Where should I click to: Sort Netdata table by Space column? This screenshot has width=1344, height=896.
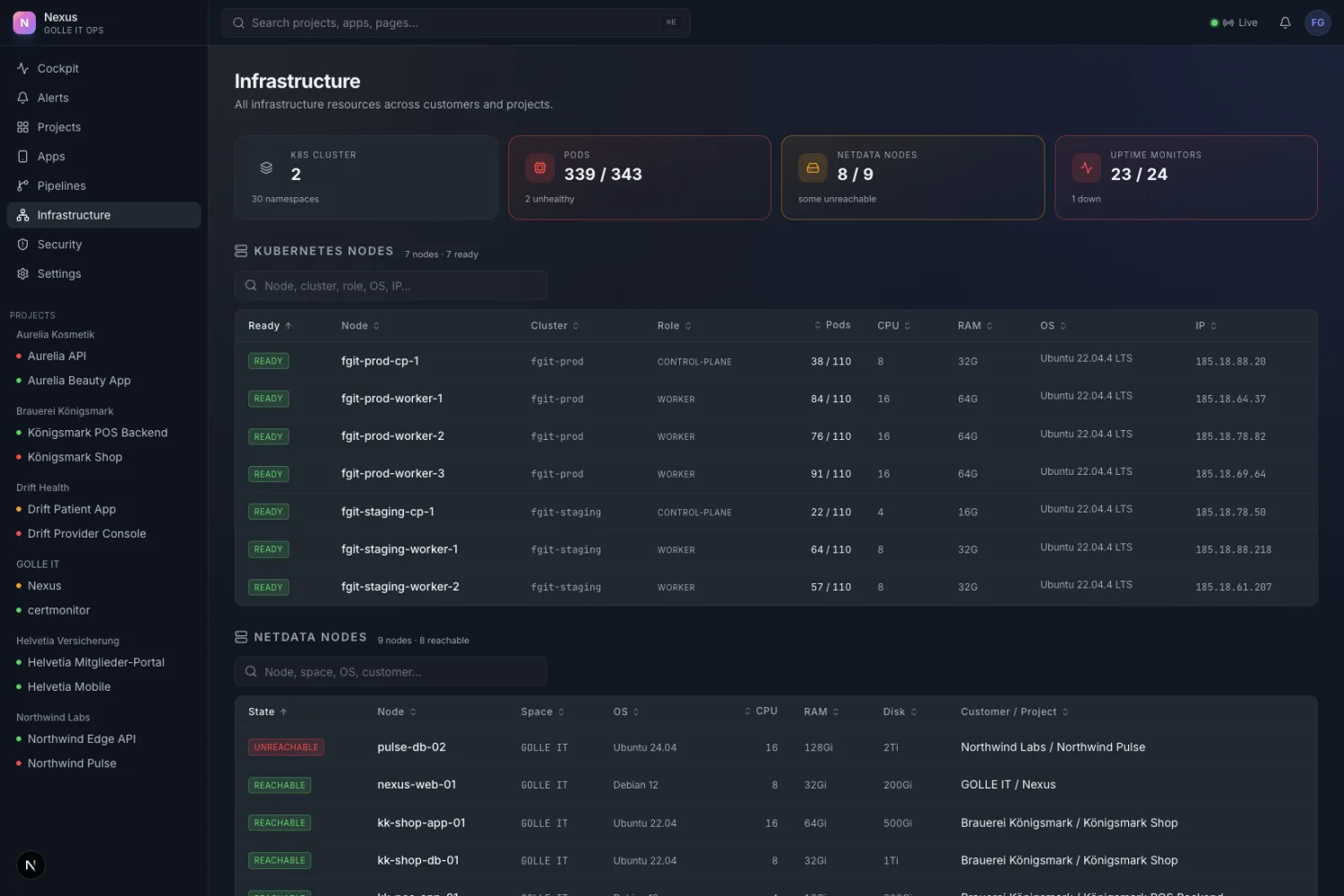(542, 712)
